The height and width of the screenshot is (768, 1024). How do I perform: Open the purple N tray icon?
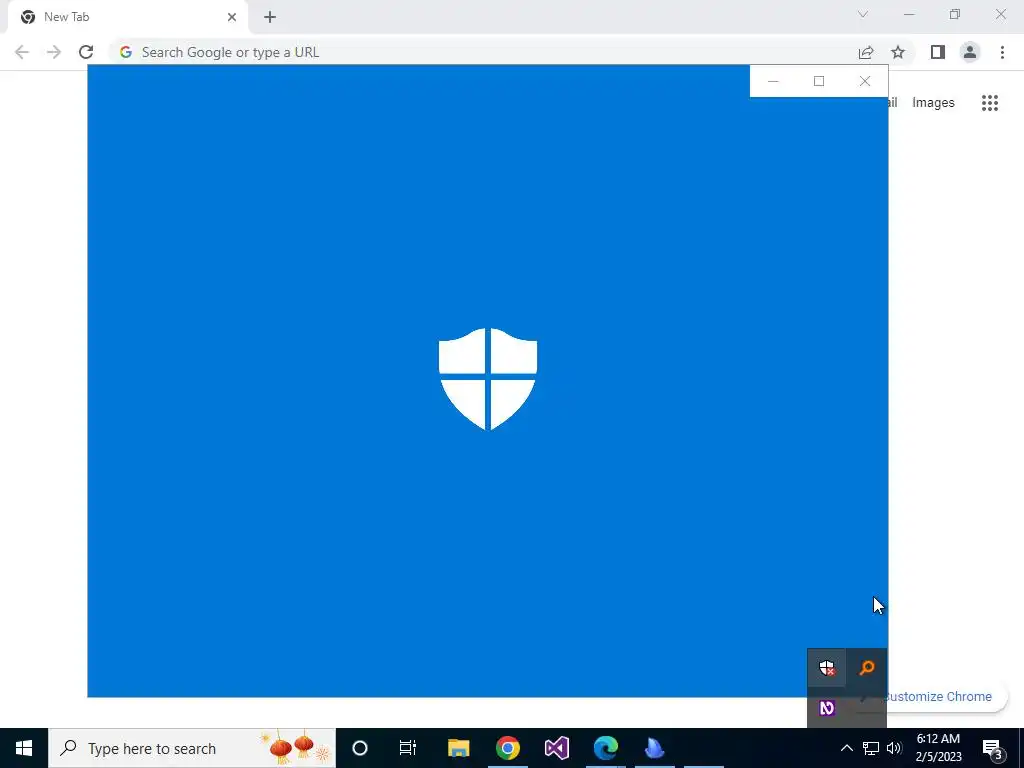pyautogui.click(x=827, y=708)
